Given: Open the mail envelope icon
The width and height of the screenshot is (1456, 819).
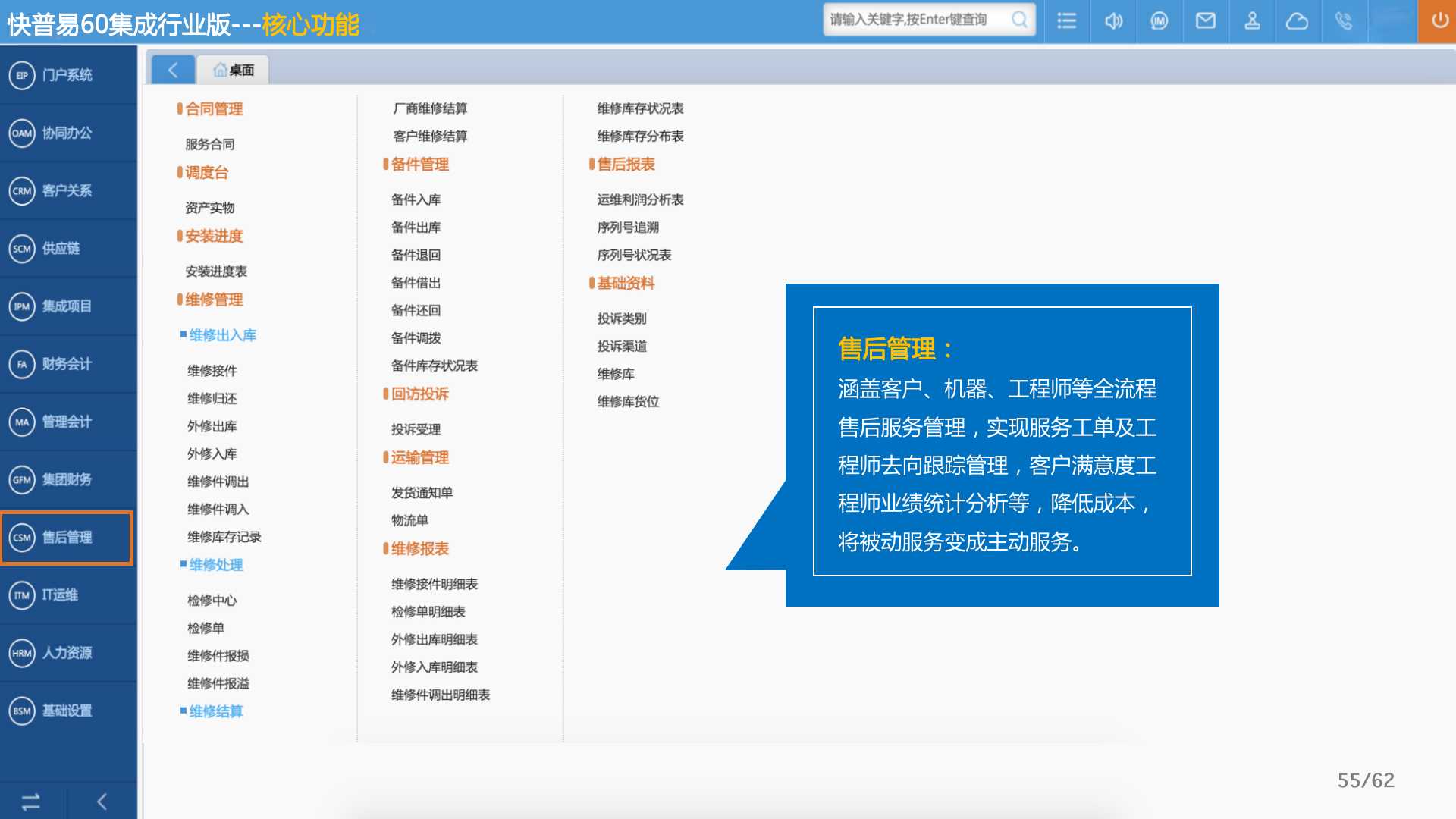Looking at the screenshot, I should [x=1205, y=21].
